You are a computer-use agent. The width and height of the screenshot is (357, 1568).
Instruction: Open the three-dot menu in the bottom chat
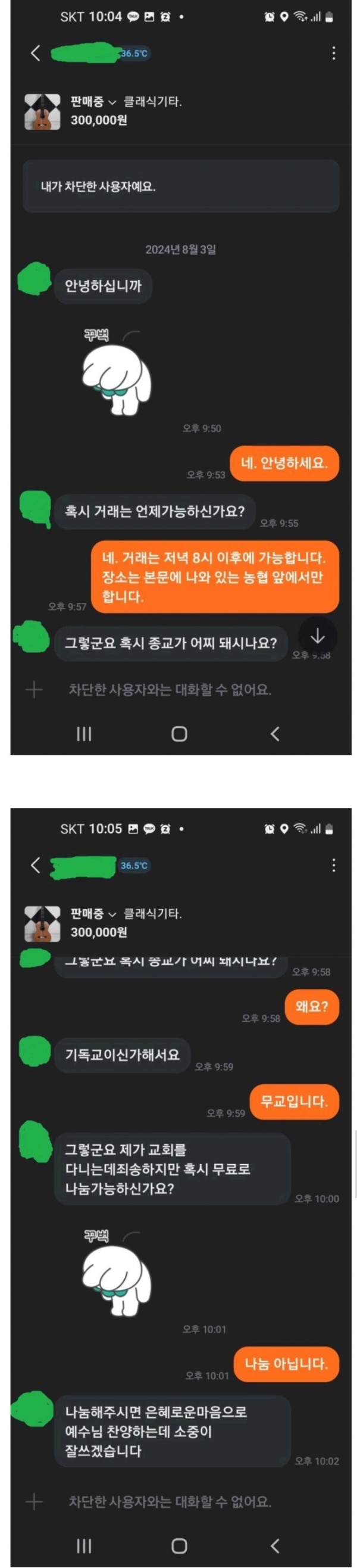pyautogui.click(x=333, y=865)
